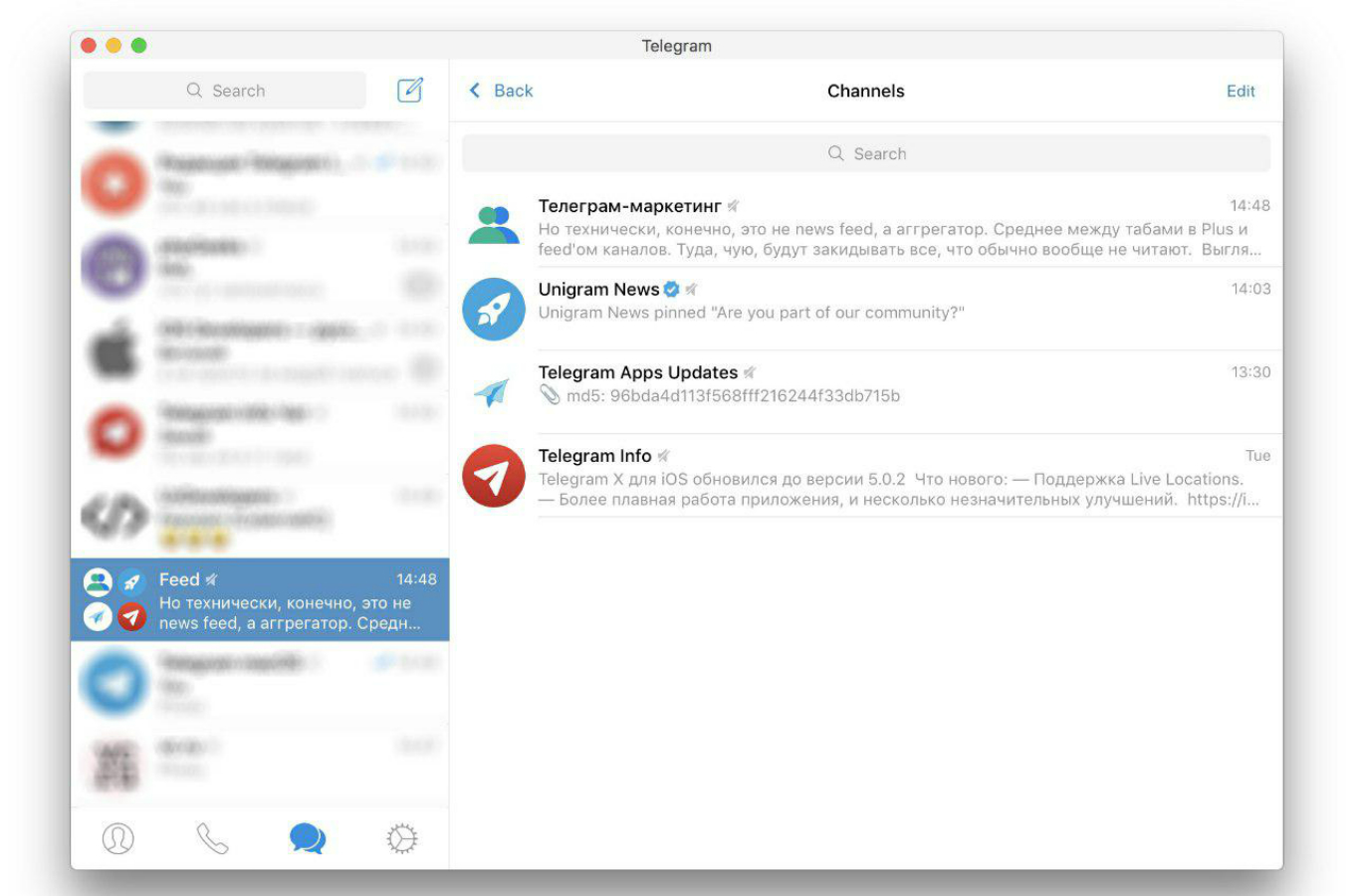
Task: Open the Calls tab phone icon
Action: [x=212, y=838]
